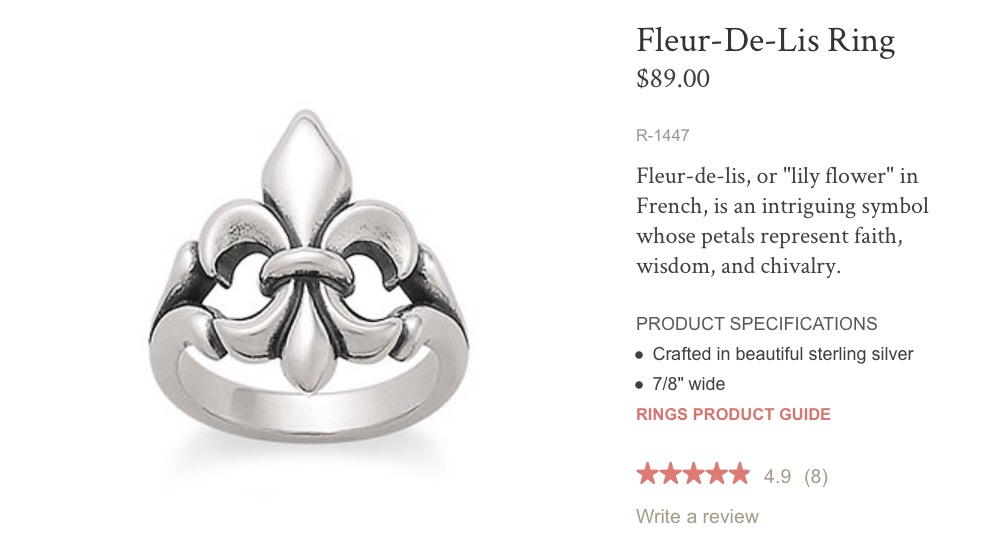Viewport: 1005px width, 559px height.
Task: Click the 4.9 average rating number
Action: click(777, 476)
